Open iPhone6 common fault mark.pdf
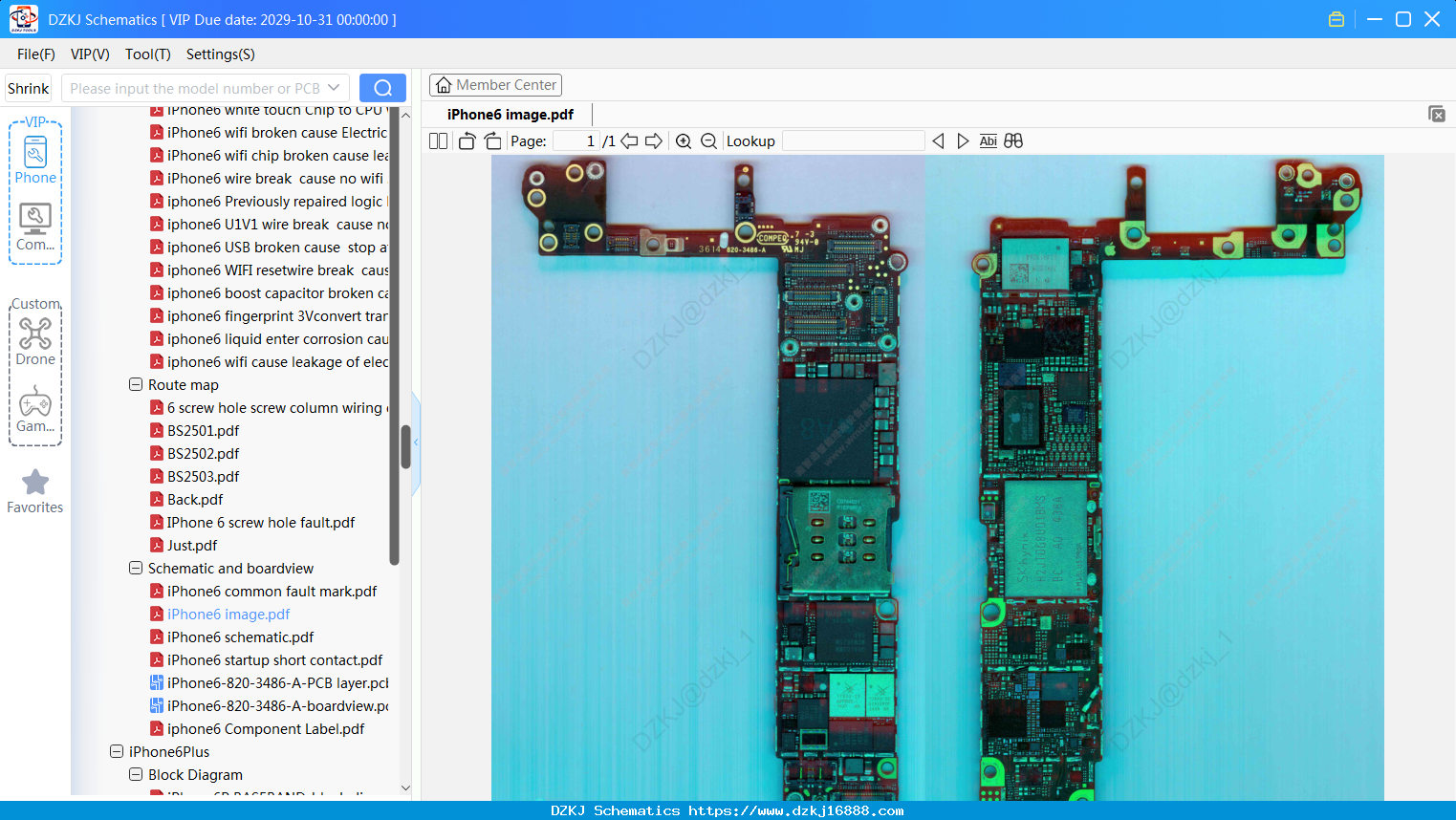This screenshot has width=1456, height=820. click(x=263, y=592)
